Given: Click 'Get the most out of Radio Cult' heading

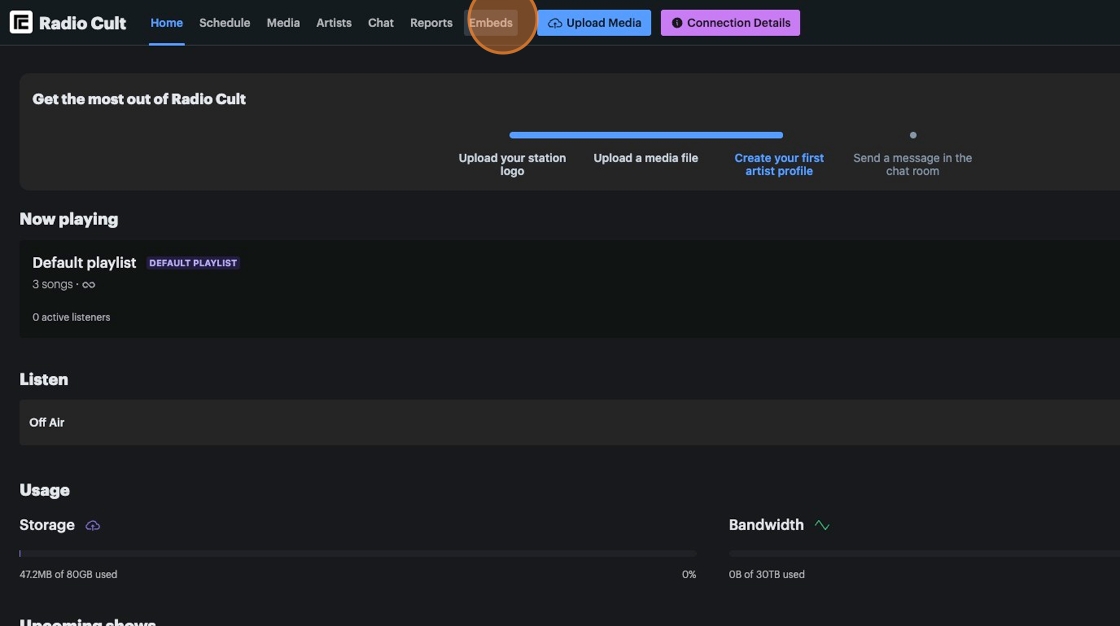Looking at the screenshot, I should point(139,99).
